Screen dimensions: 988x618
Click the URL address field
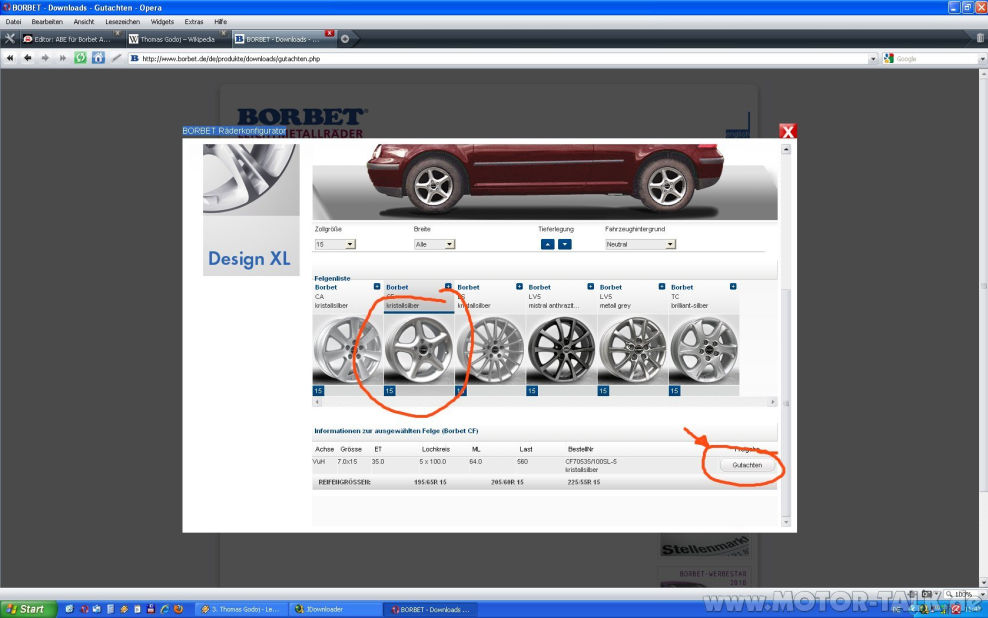tap(498, 59)
